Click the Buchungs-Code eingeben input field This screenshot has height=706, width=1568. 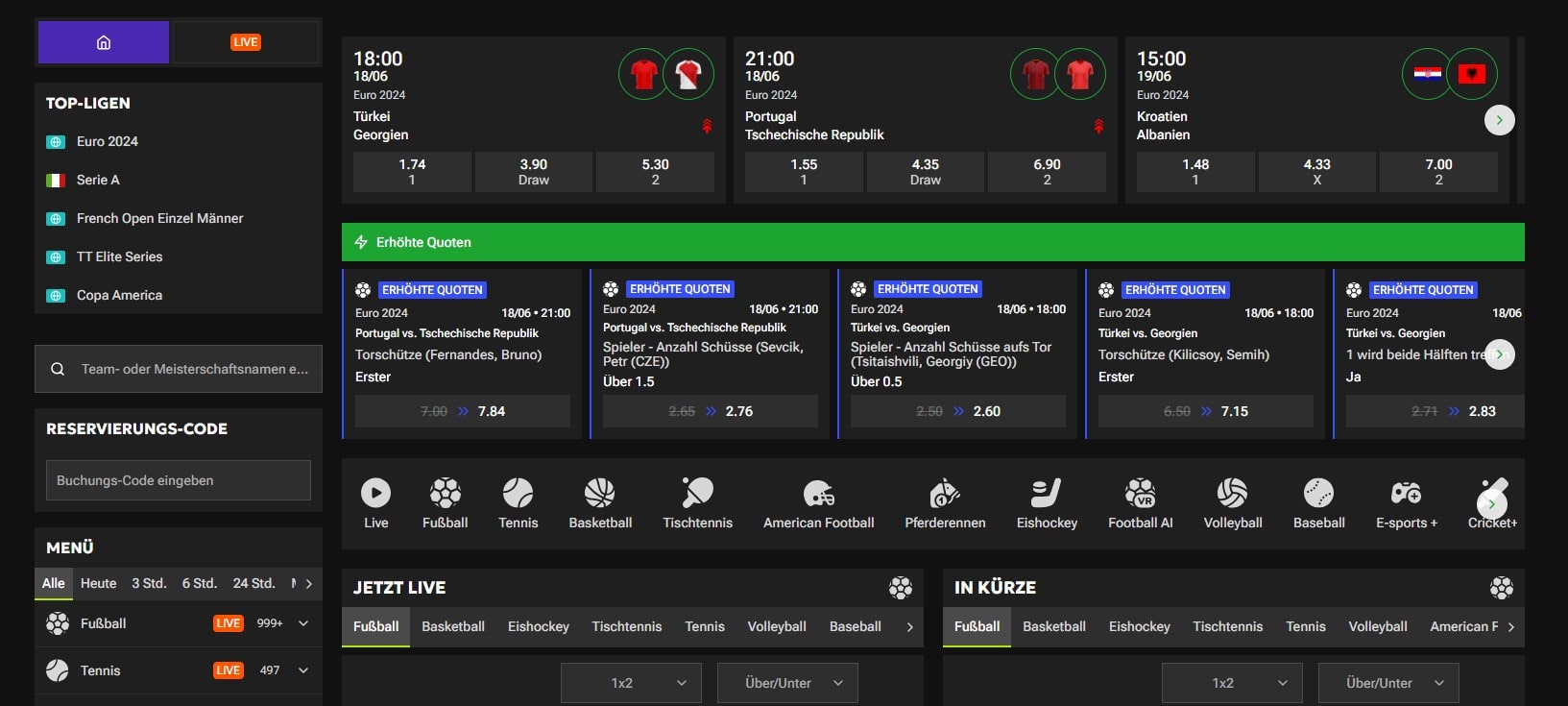[179, 480]
